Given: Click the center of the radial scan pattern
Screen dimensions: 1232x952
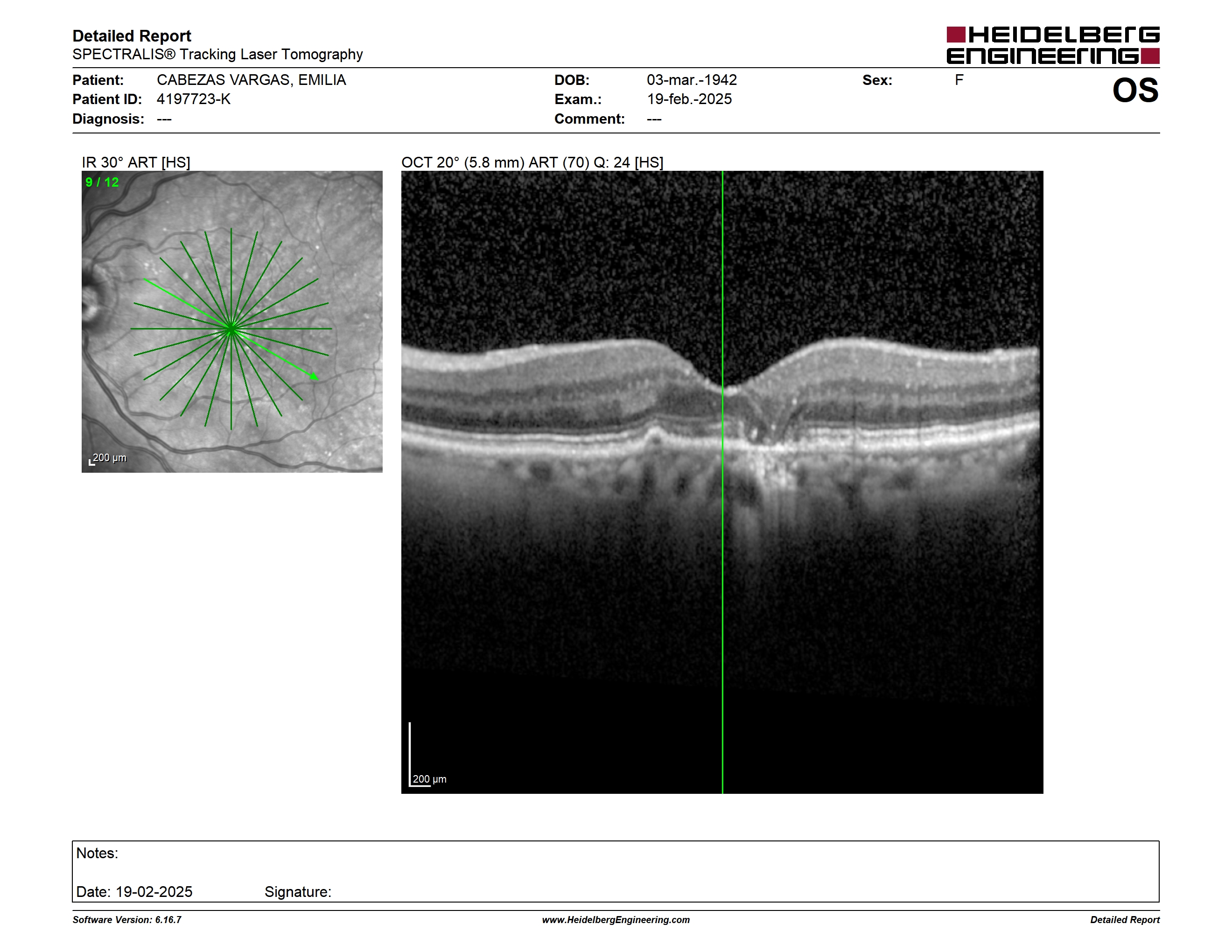Looking at the screenshot, I should point(231,328).
